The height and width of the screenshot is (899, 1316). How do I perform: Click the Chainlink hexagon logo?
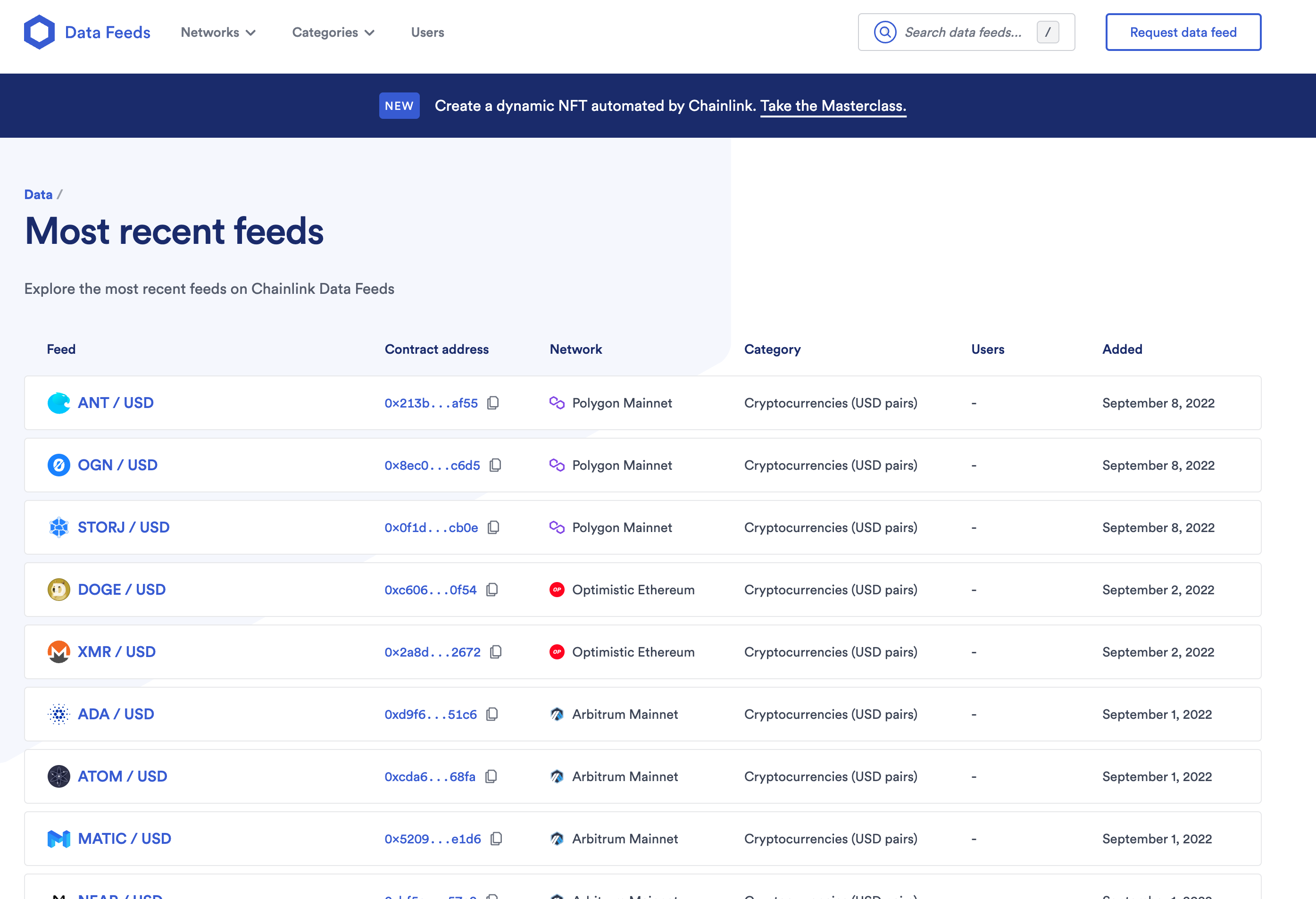(39, 32)
